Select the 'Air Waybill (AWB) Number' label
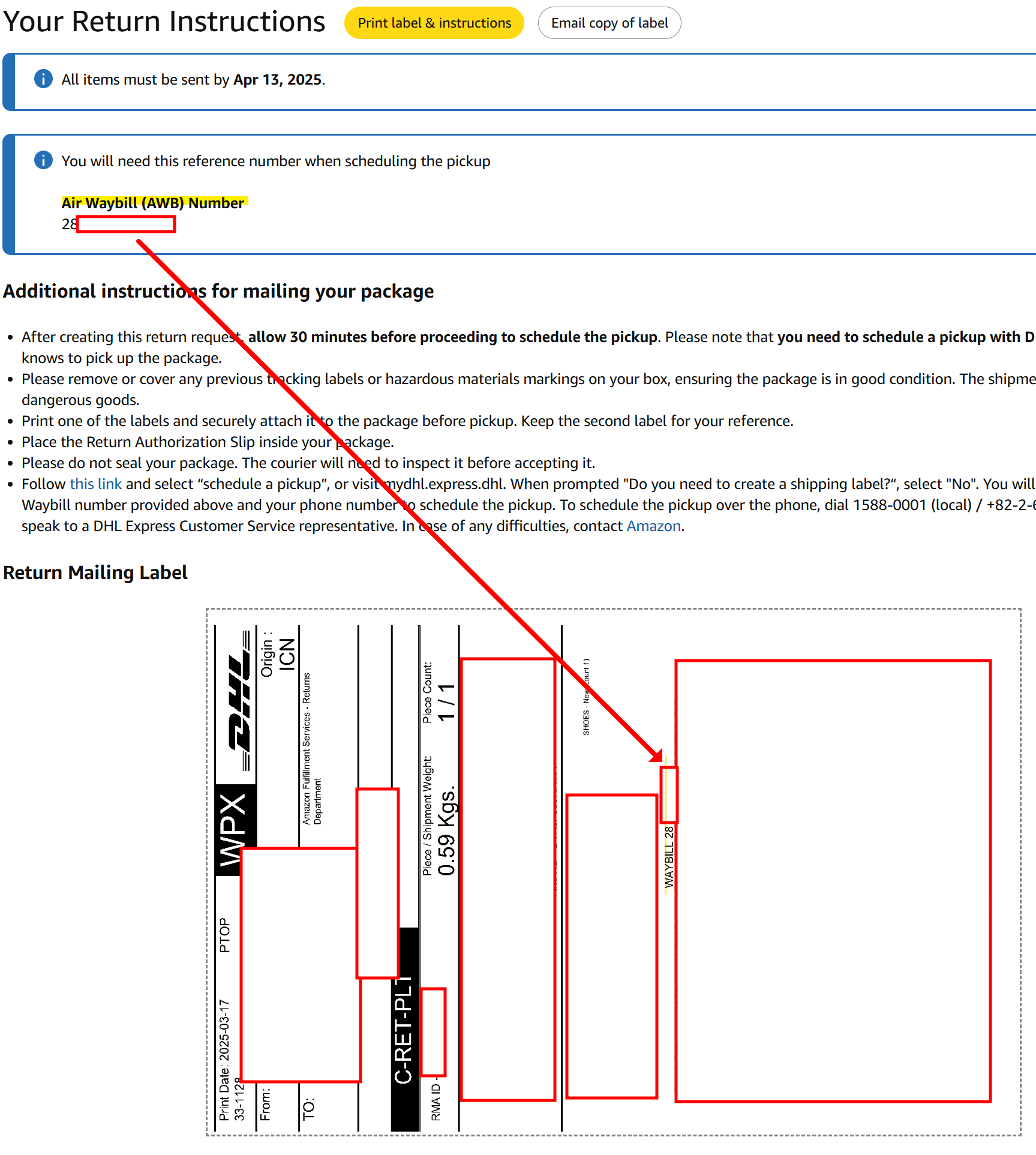The width and height of the screenshot is (1036, 1155). 153,203
